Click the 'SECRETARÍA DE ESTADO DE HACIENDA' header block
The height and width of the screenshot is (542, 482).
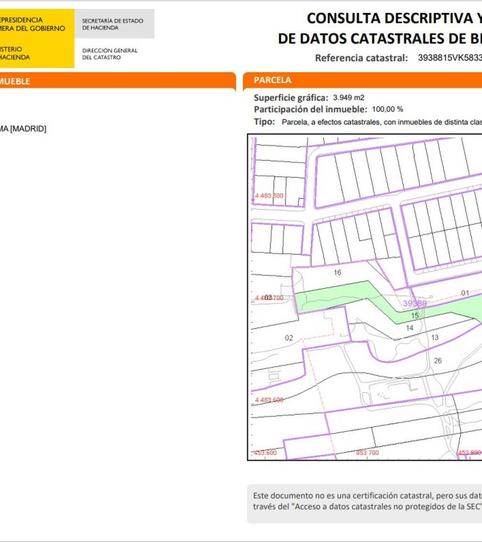(114, 24)
